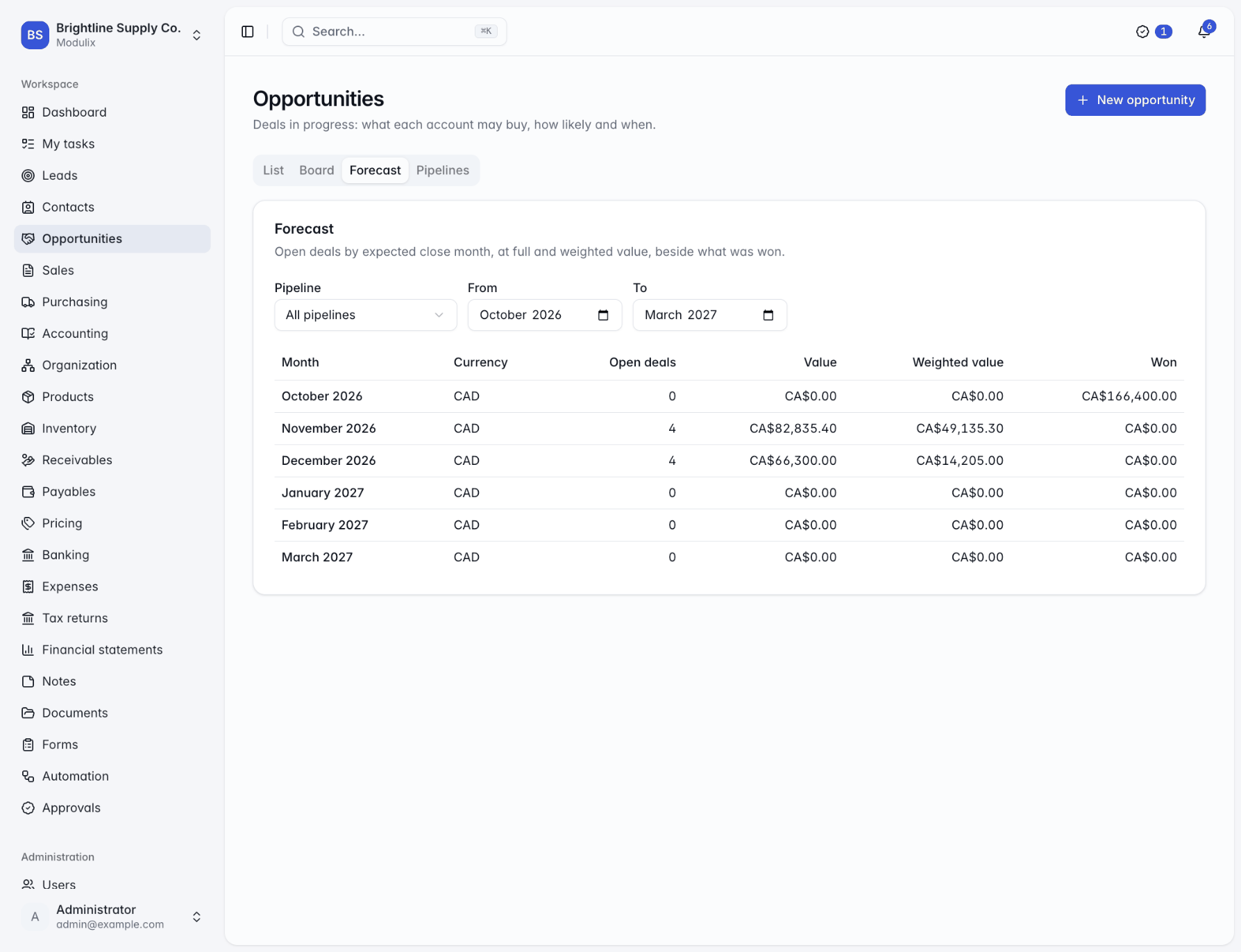Click the CA$49,135.30 weighted value
Image resolution: width=1241 pixels, height=952 pixels.
coord(960,428)
